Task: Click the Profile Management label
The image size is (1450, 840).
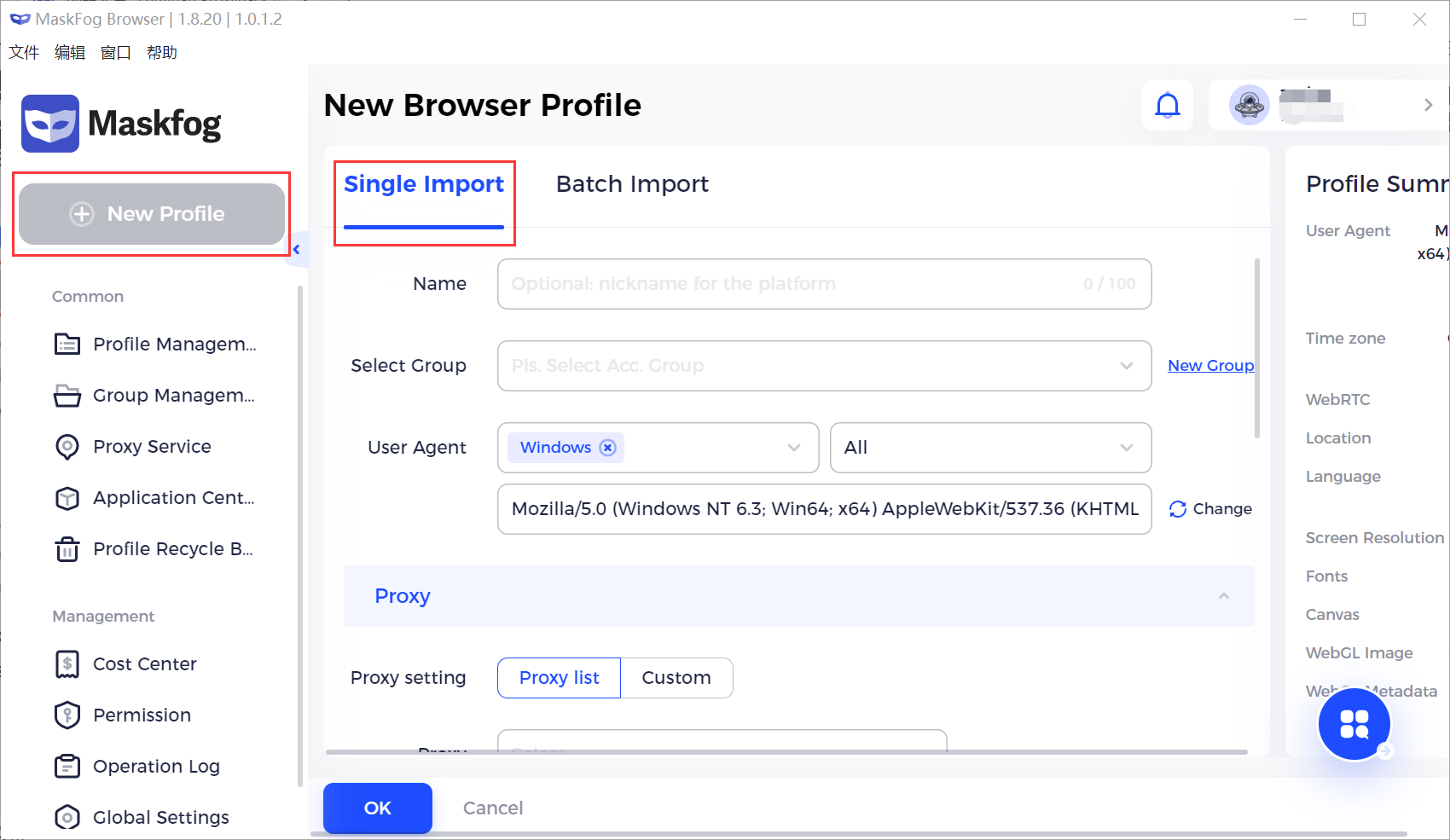Action: (x=175, y=345)
